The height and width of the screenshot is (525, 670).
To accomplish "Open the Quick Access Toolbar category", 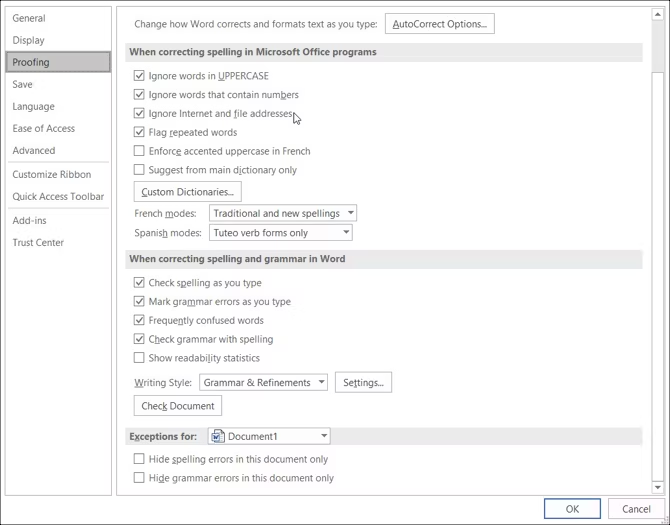I will tap(58, 197).
